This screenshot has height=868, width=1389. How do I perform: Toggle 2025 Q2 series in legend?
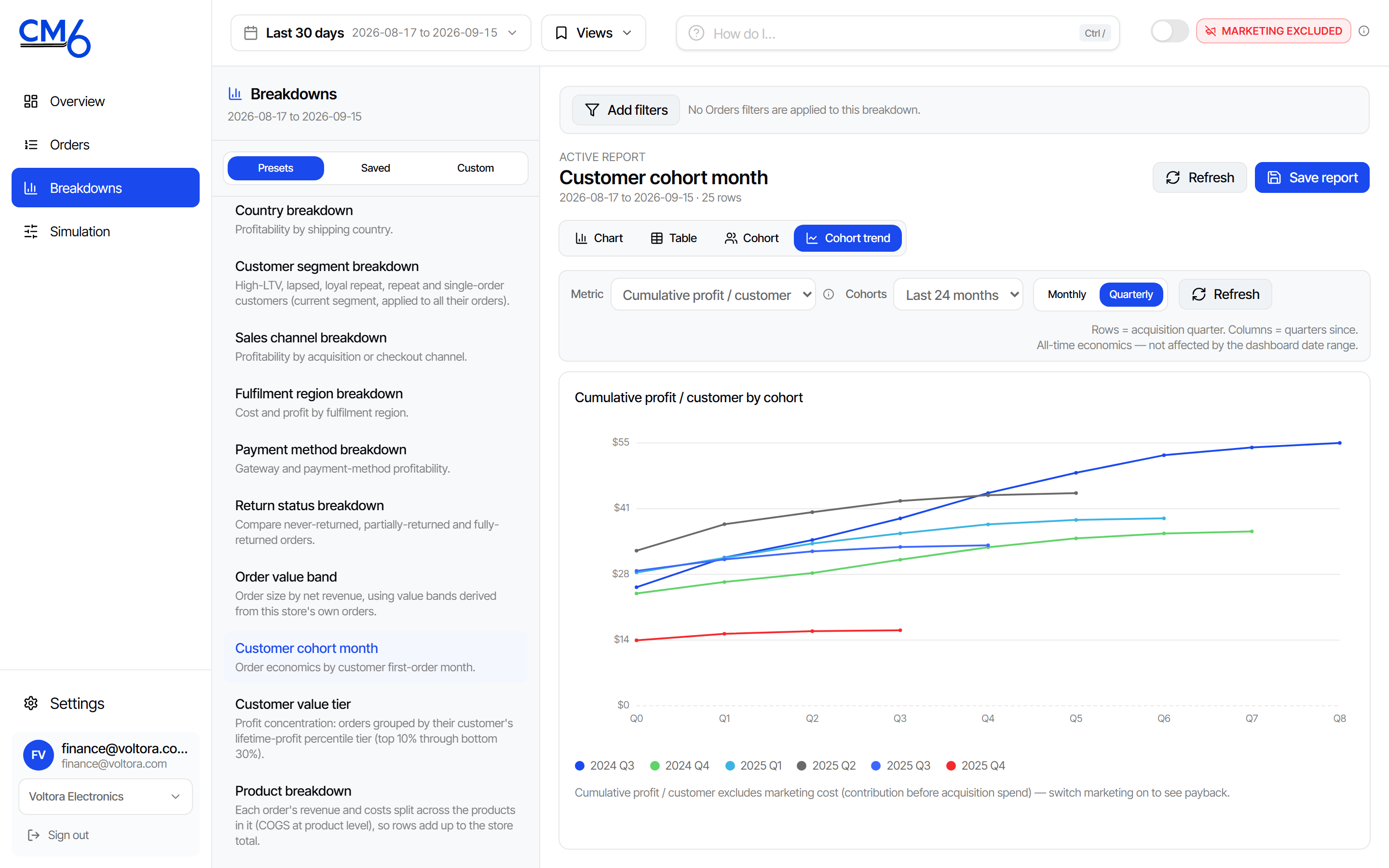tap(827, 765)
